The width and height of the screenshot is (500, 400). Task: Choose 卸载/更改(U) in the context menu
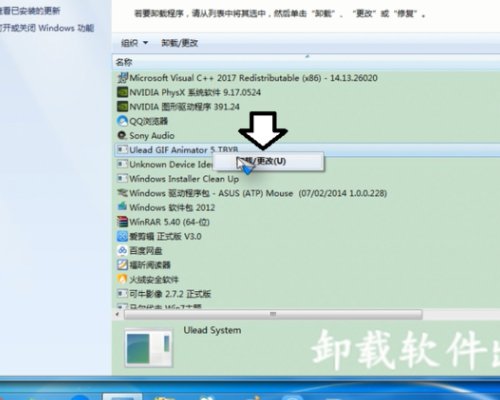pos(268,161)
